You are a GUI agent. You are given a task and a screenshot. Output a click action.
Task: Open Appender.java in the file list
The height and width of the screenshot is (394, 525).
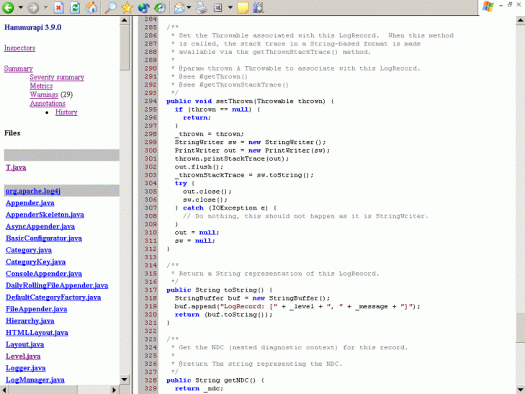(x=30, y=203)
